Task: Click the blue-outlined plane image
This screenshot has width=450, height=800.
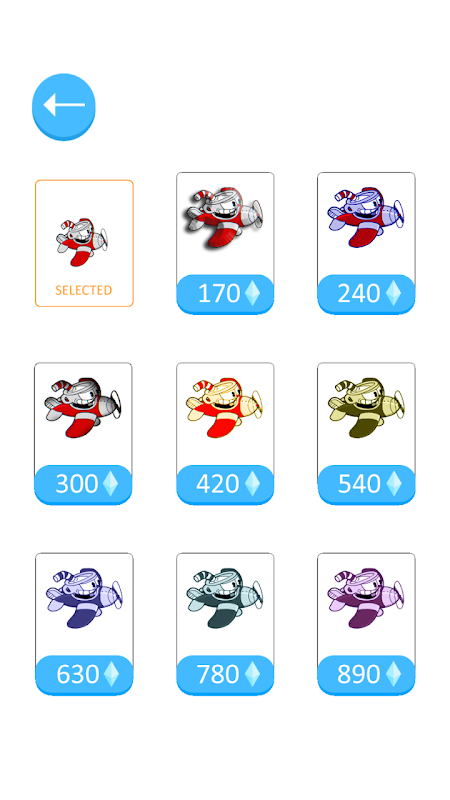Action: pos(365,217)
